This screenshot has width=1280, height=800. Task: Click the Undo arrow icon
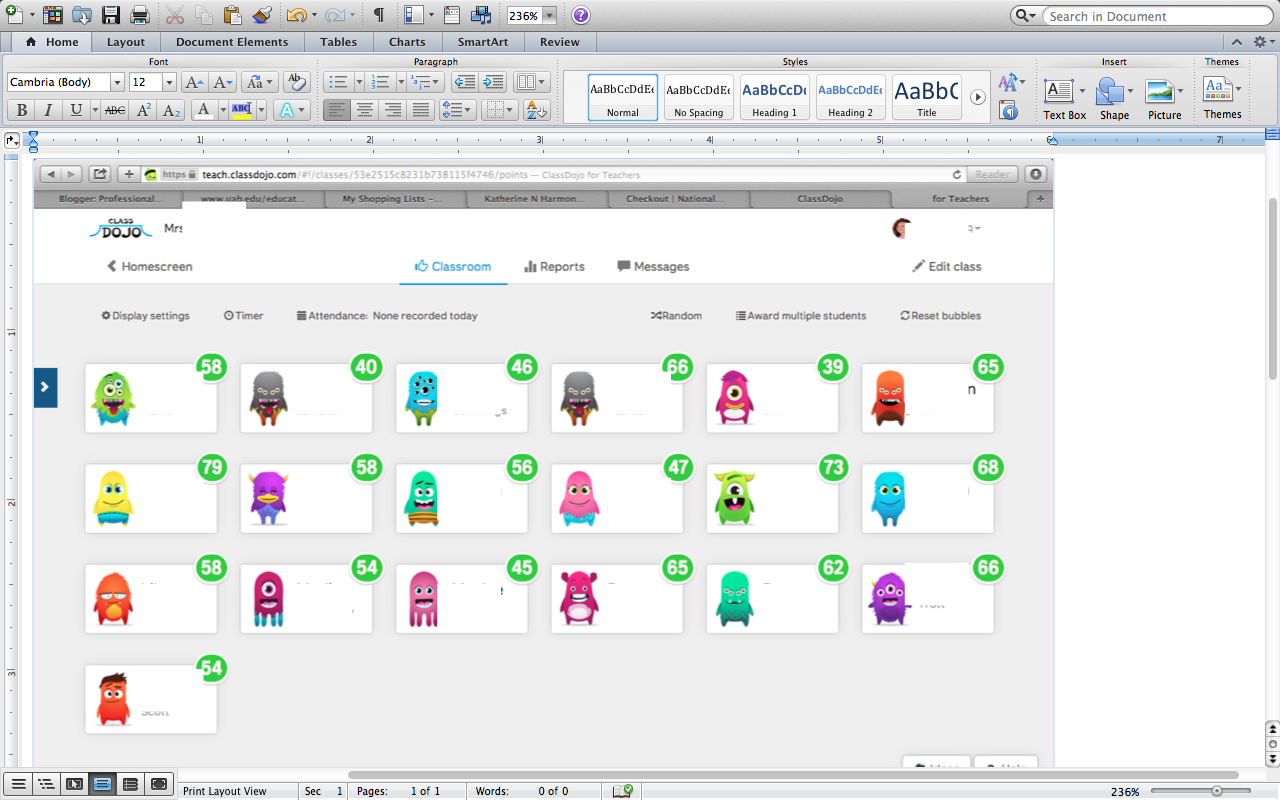click(296, 16)
